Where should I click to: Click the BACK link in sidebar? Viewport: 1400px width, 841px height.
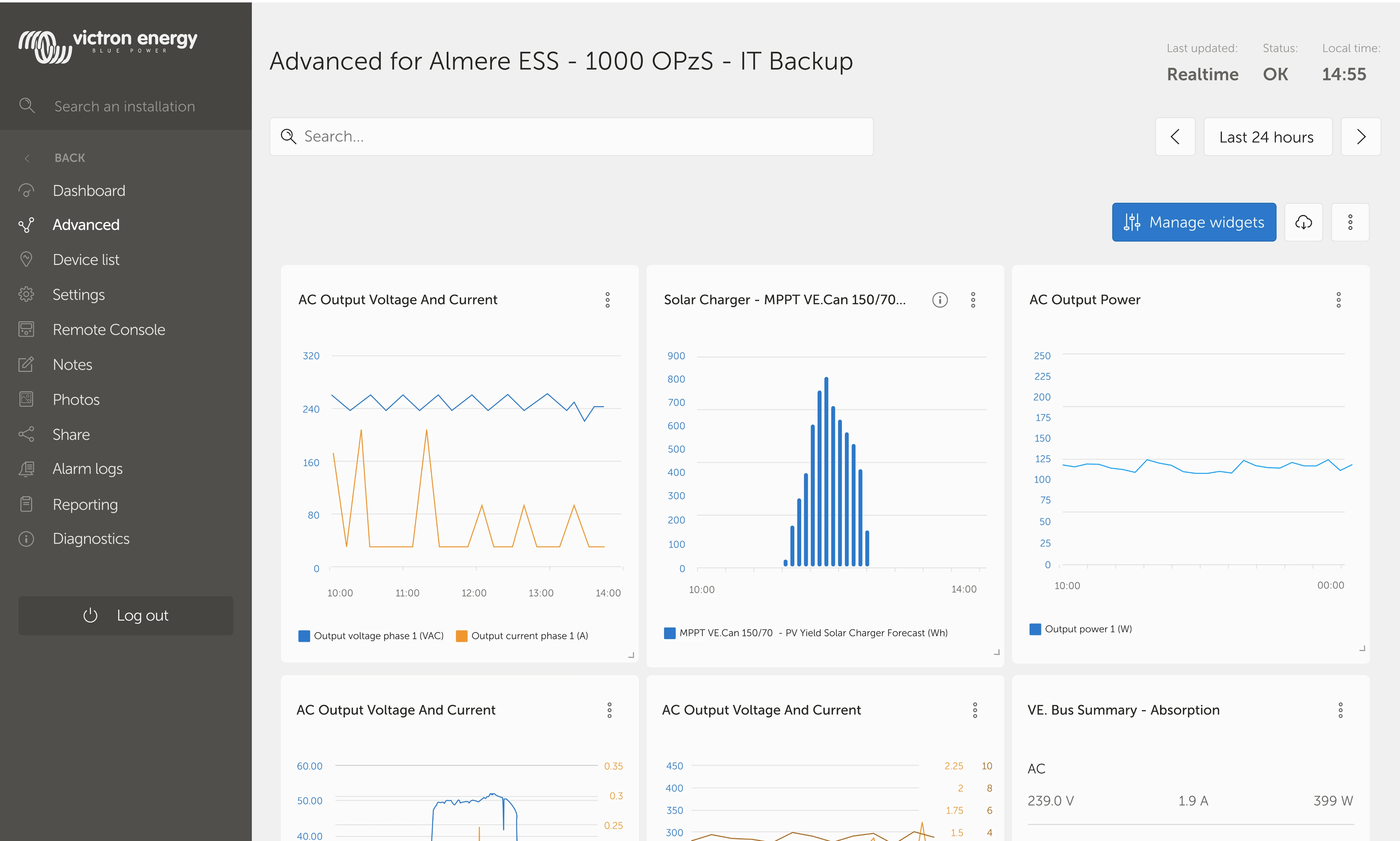click(x=70, y=158)
